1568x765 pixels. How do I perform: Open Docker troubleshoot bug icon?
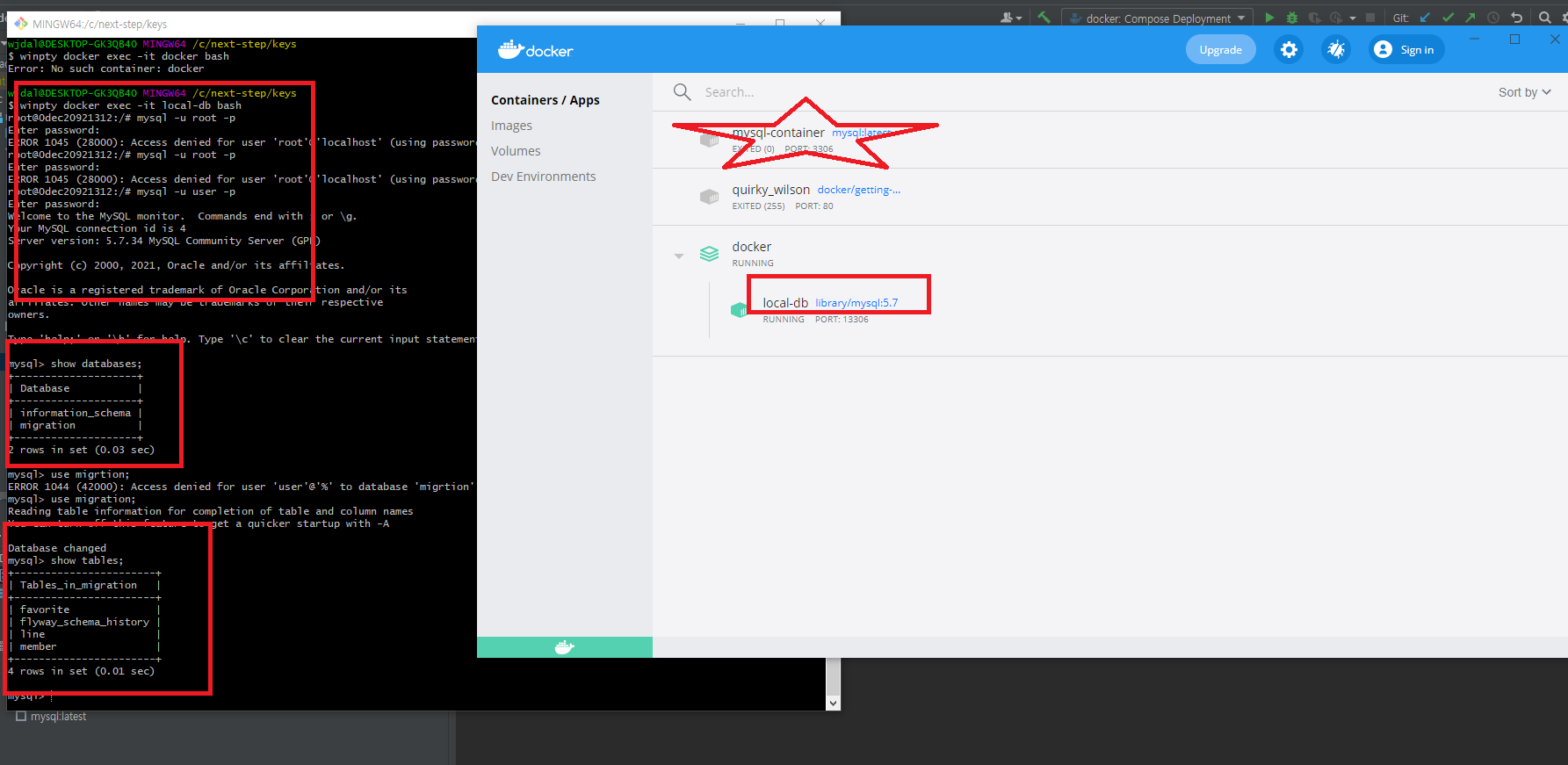point(1336,50)
